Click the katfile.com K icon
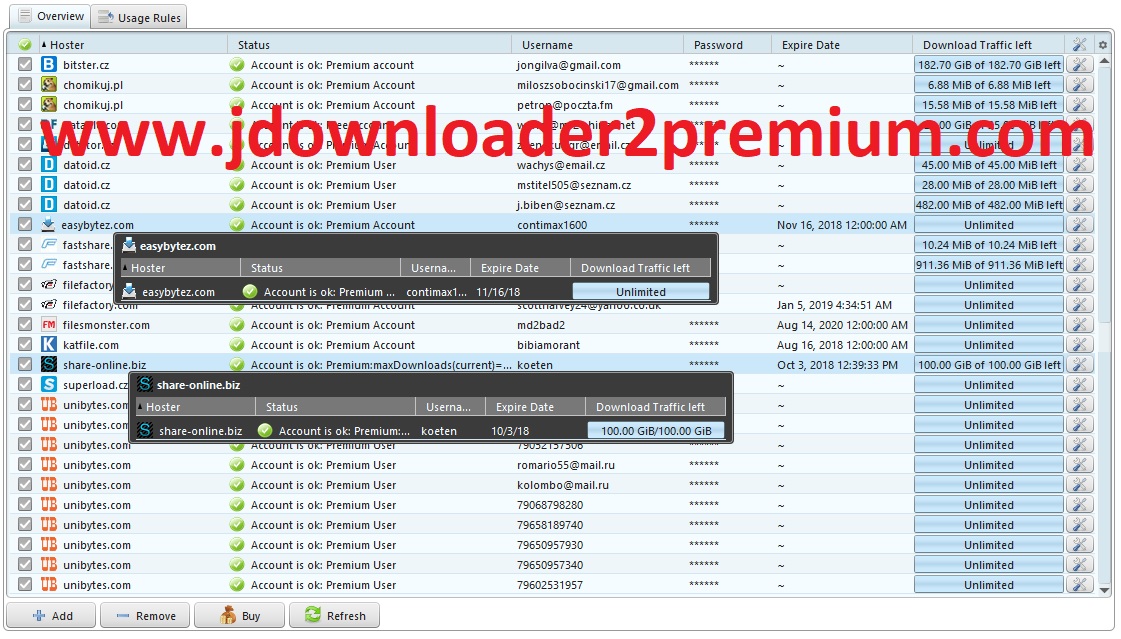This screenshot has width=1121, height=639. pyautogui.click(x=49, y=345)
